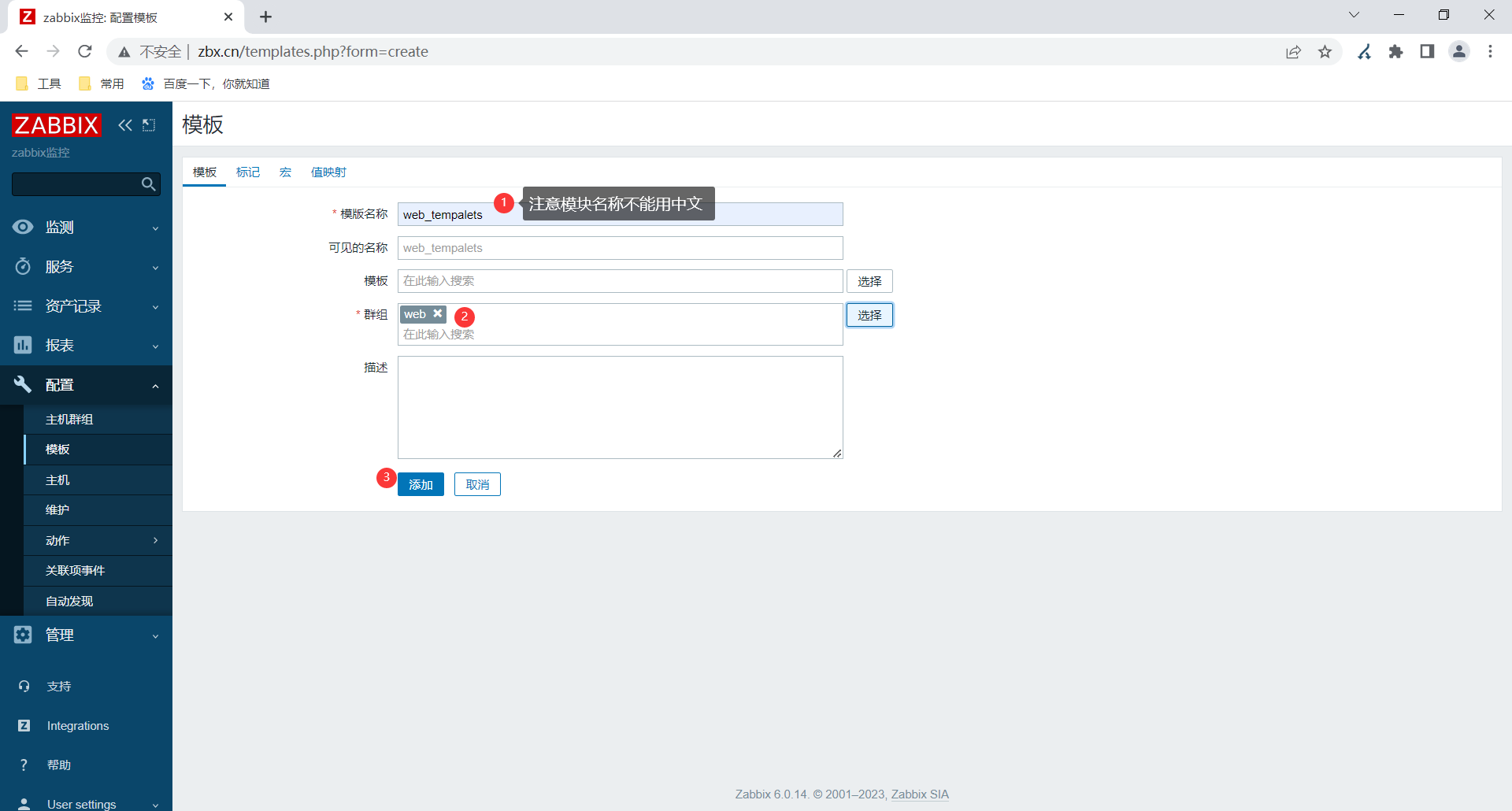Image resolution: width=1512 pixels, height=811 pixels.
Task: Click the User settings person icon
Action: click(24, 804)
